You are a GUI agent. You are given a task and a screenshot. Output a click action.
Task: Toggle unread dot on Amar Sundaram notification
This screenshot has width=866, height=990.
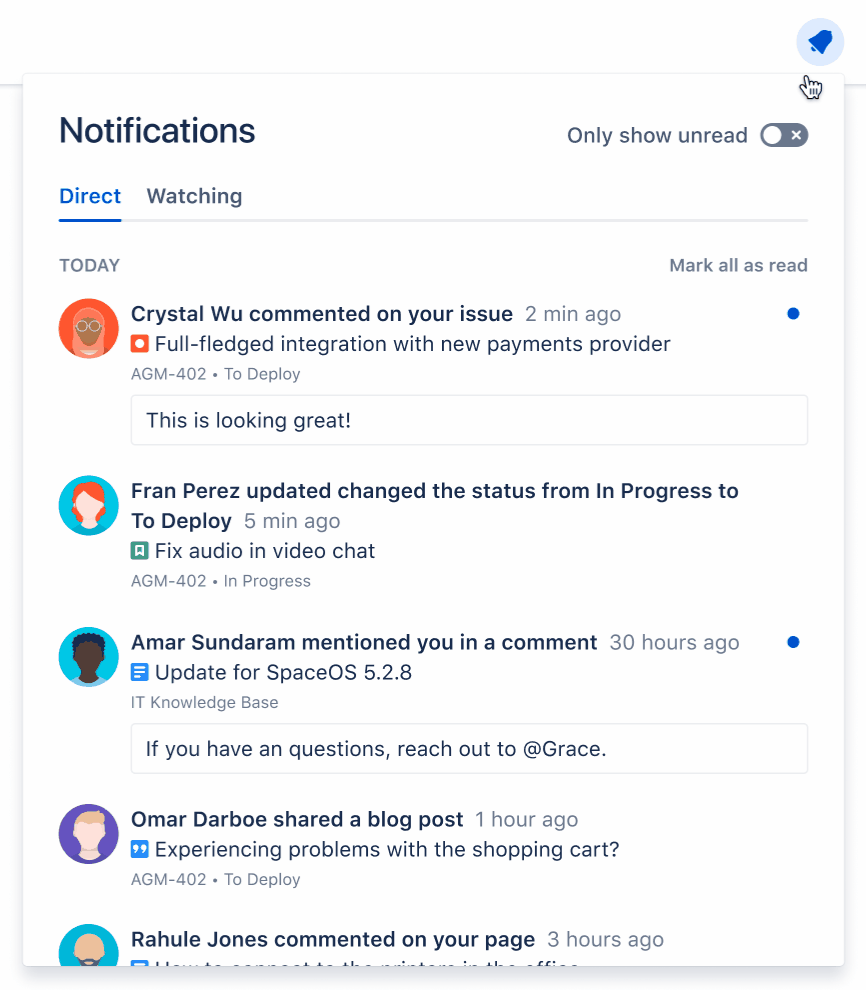(793, 642)
